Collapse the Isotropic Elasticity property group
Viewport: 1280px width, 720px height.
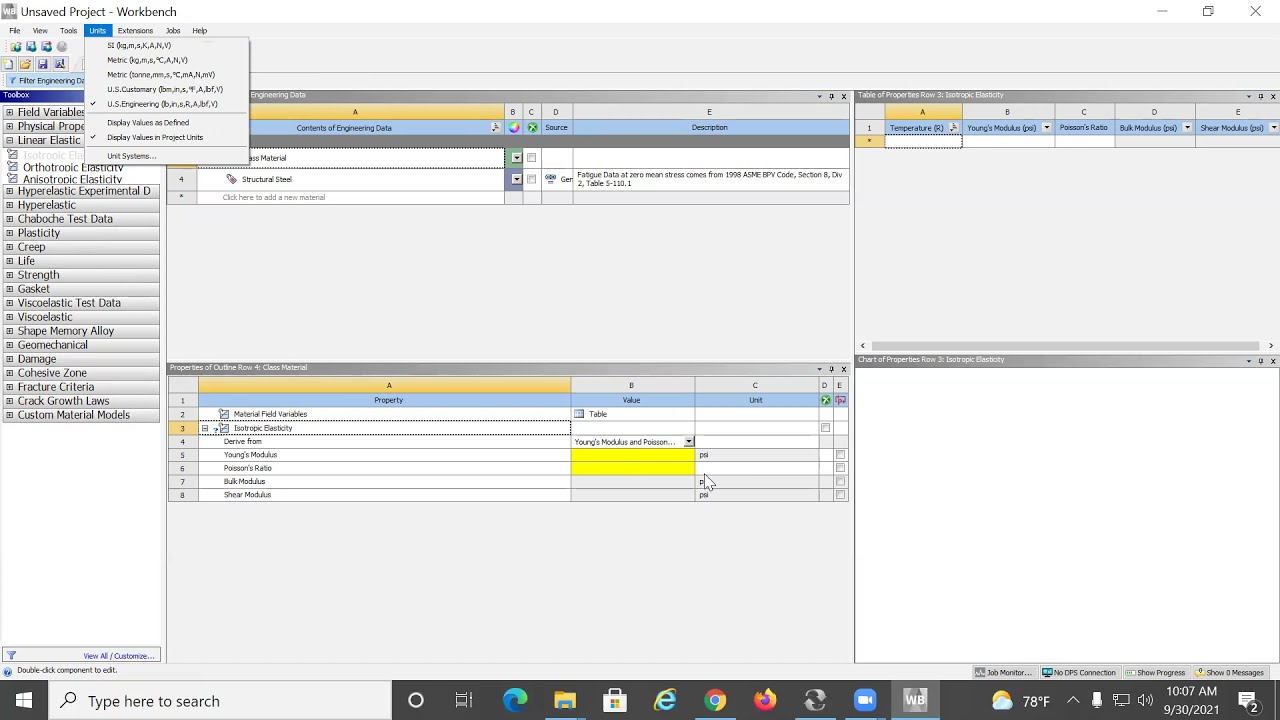205,428
